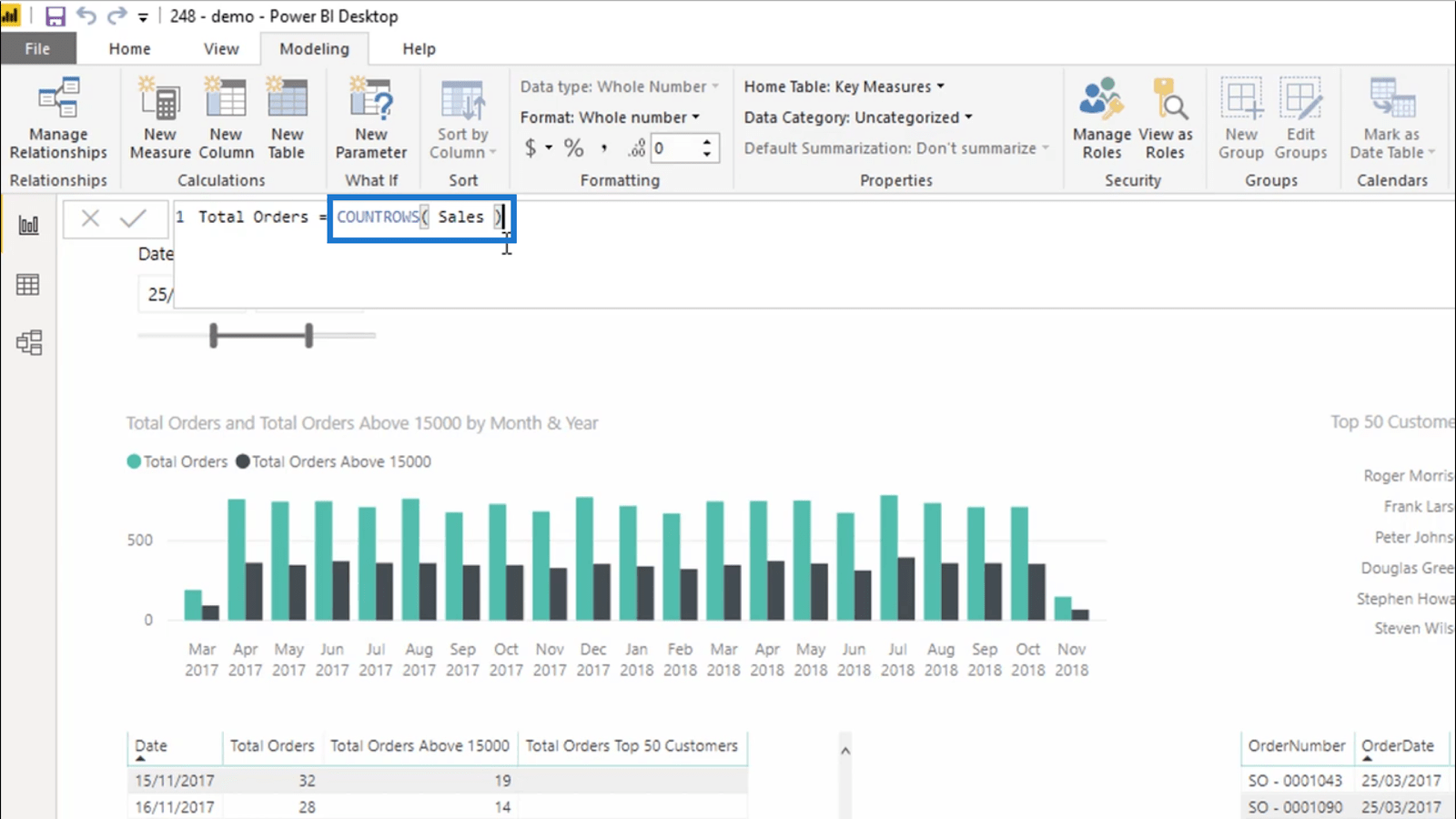Image resolution: width=1456 pixels, height=819 pixels.
Task: Click the left handle of date slider
Action: coord(214,335)
